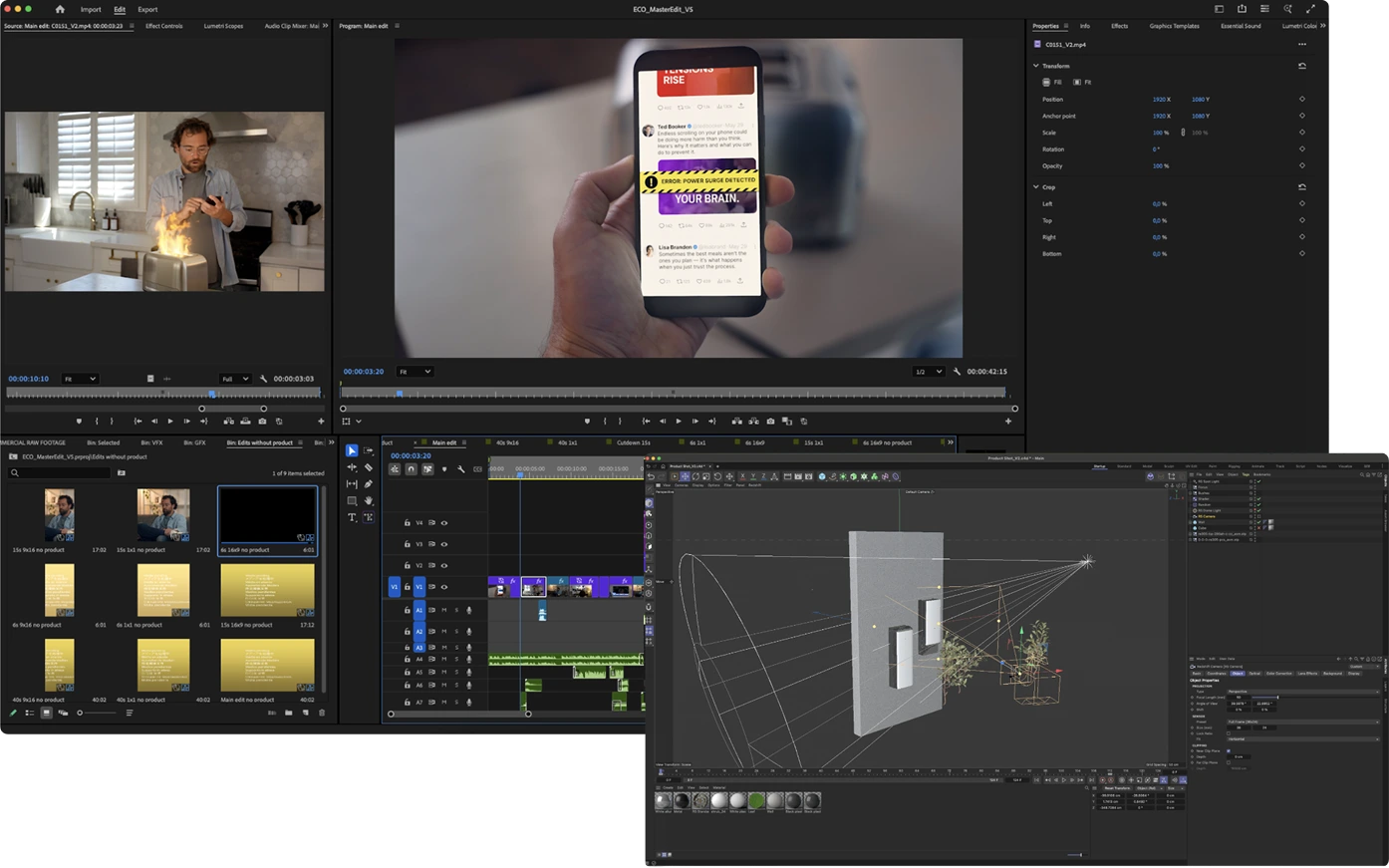Reset the Transform section parameters
Viewport: 1389px width, 868px height.
[x=1301, y=66]
